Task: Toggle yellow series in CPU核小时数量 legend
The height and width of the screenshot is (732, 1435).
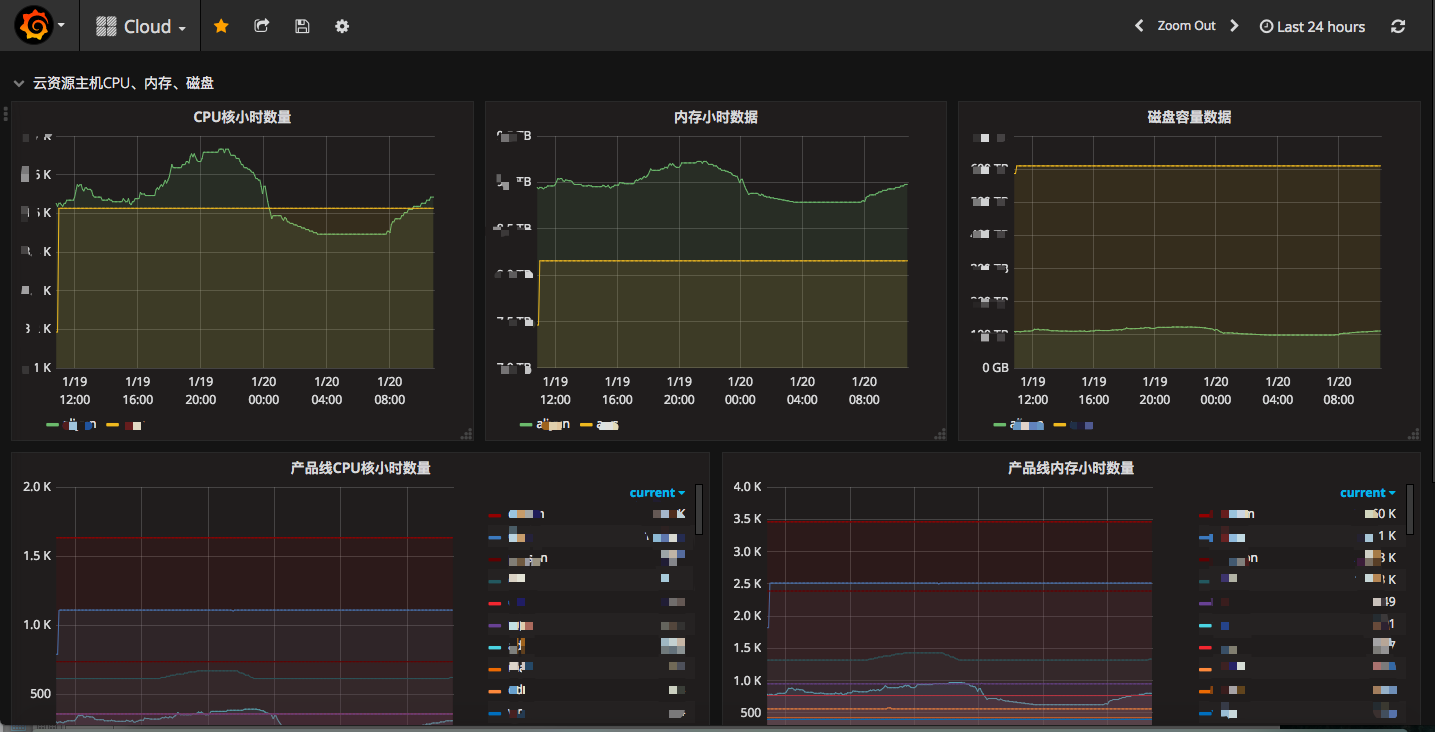Action: pos(124,425)
